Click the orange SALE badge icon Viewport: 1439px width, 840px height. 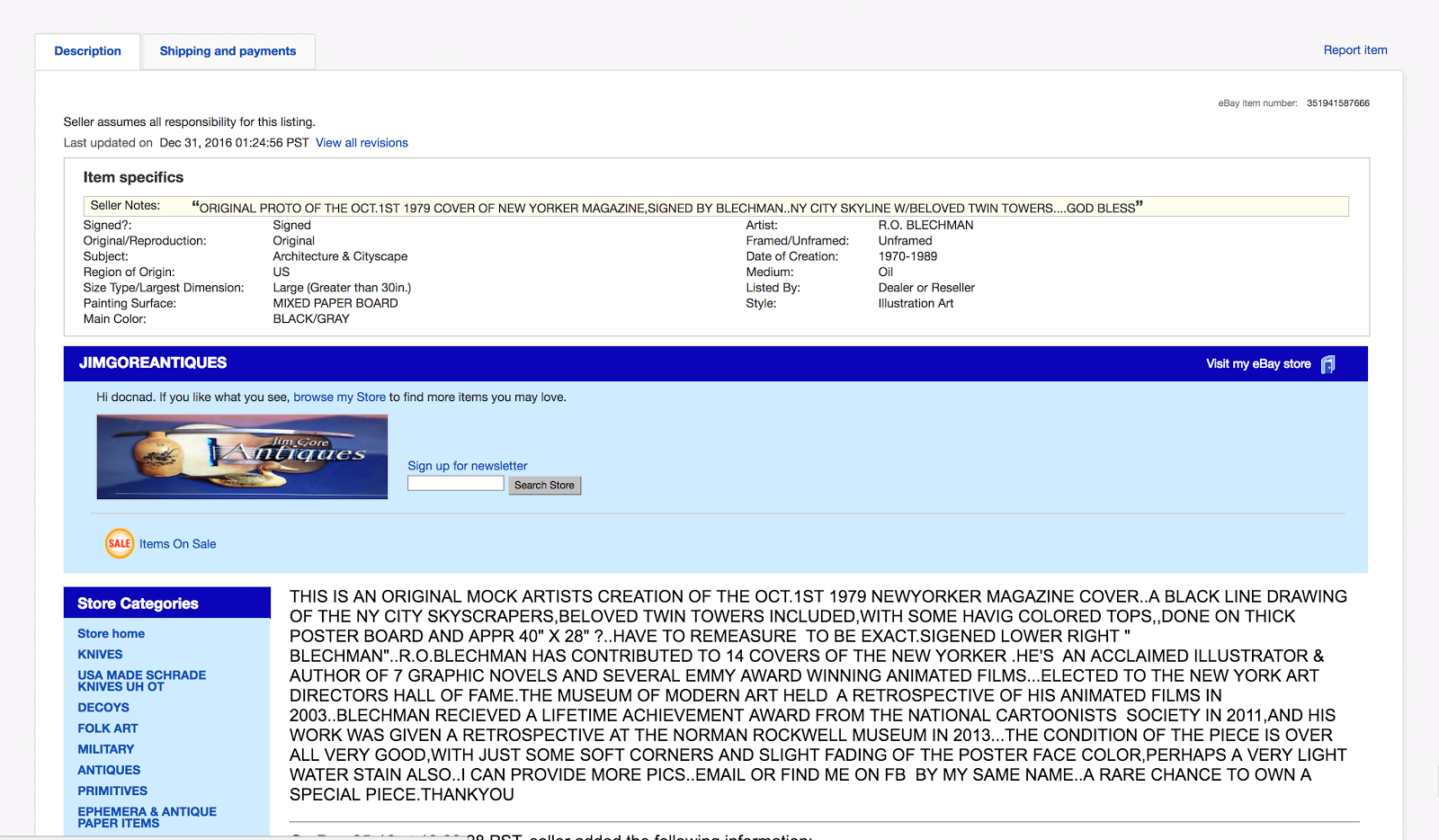click(120, 543)
